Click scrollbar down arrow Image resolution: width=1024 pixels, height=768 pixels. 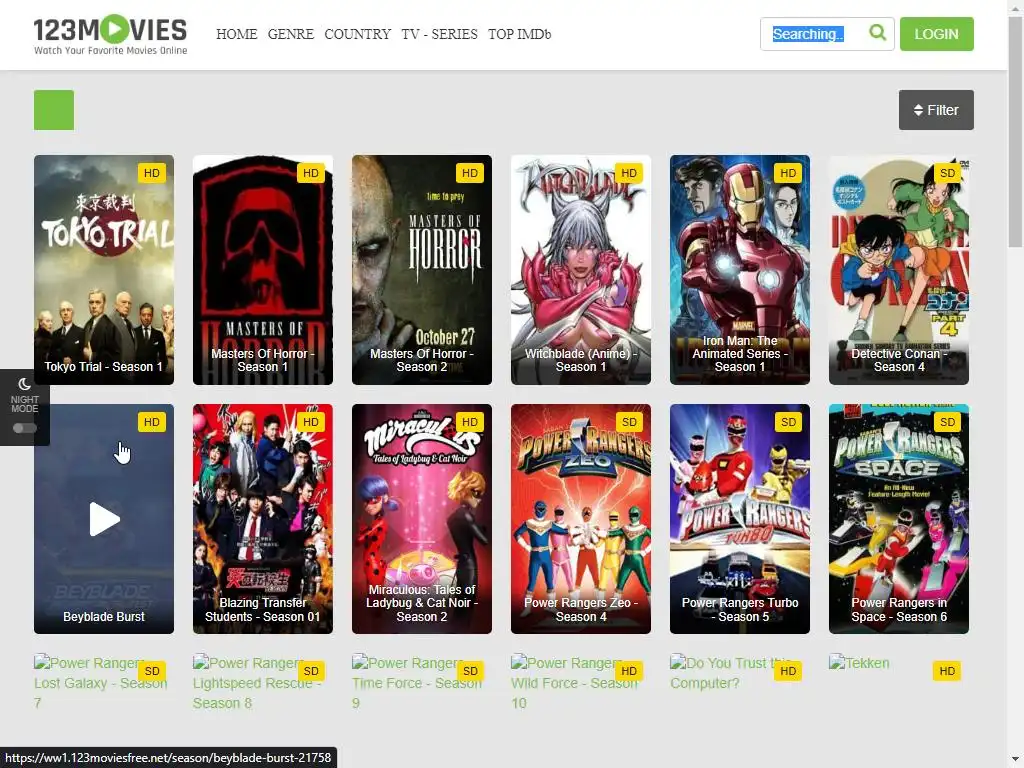tap(1015, 761)
